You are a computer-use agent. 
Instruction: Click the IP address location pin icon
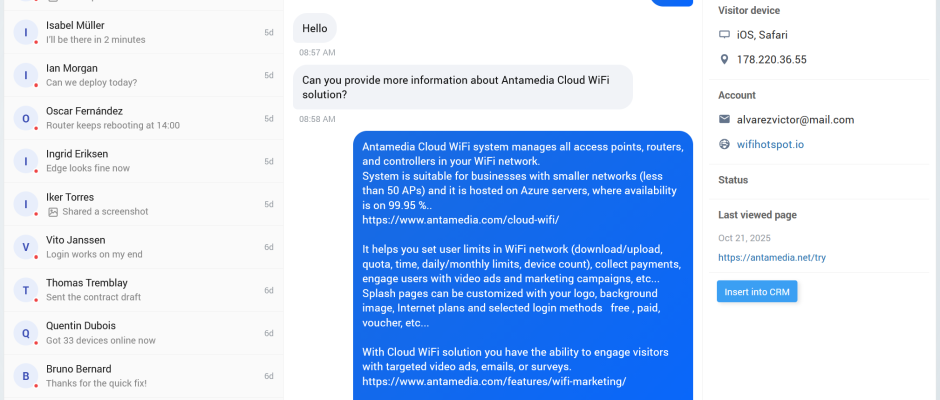[724, 60]
